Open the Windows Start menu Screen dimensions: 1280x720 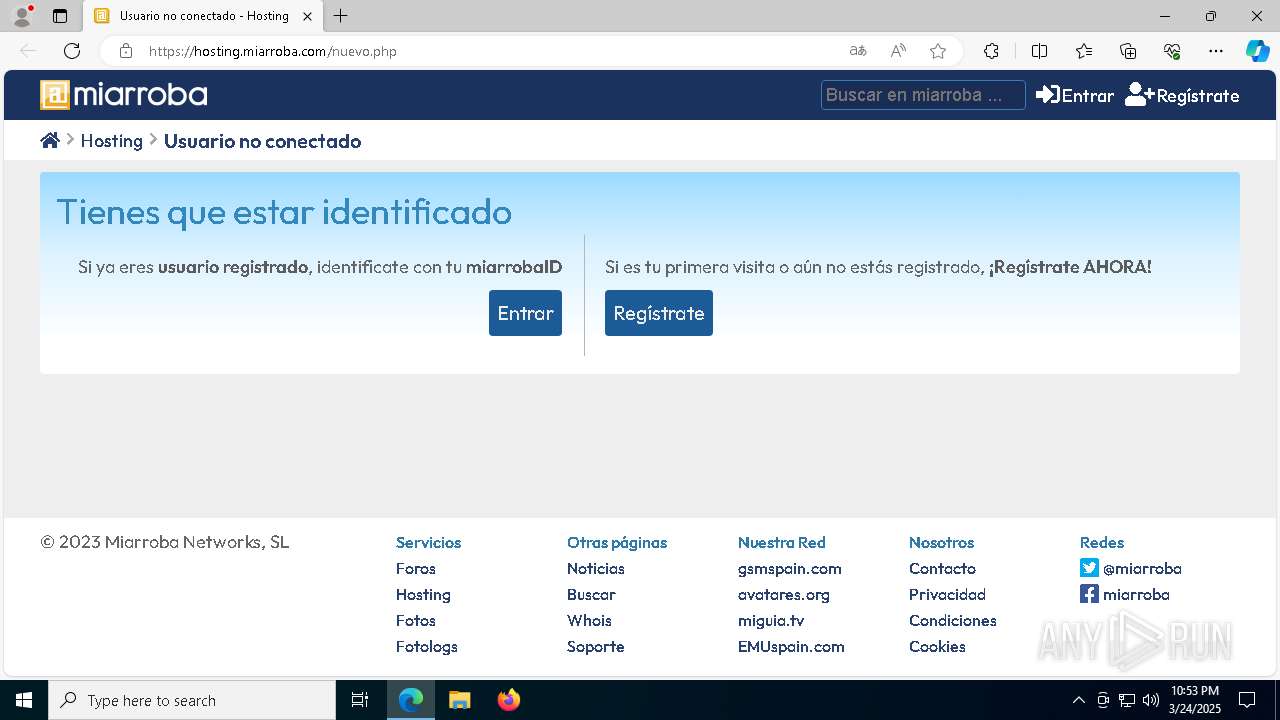24,700
